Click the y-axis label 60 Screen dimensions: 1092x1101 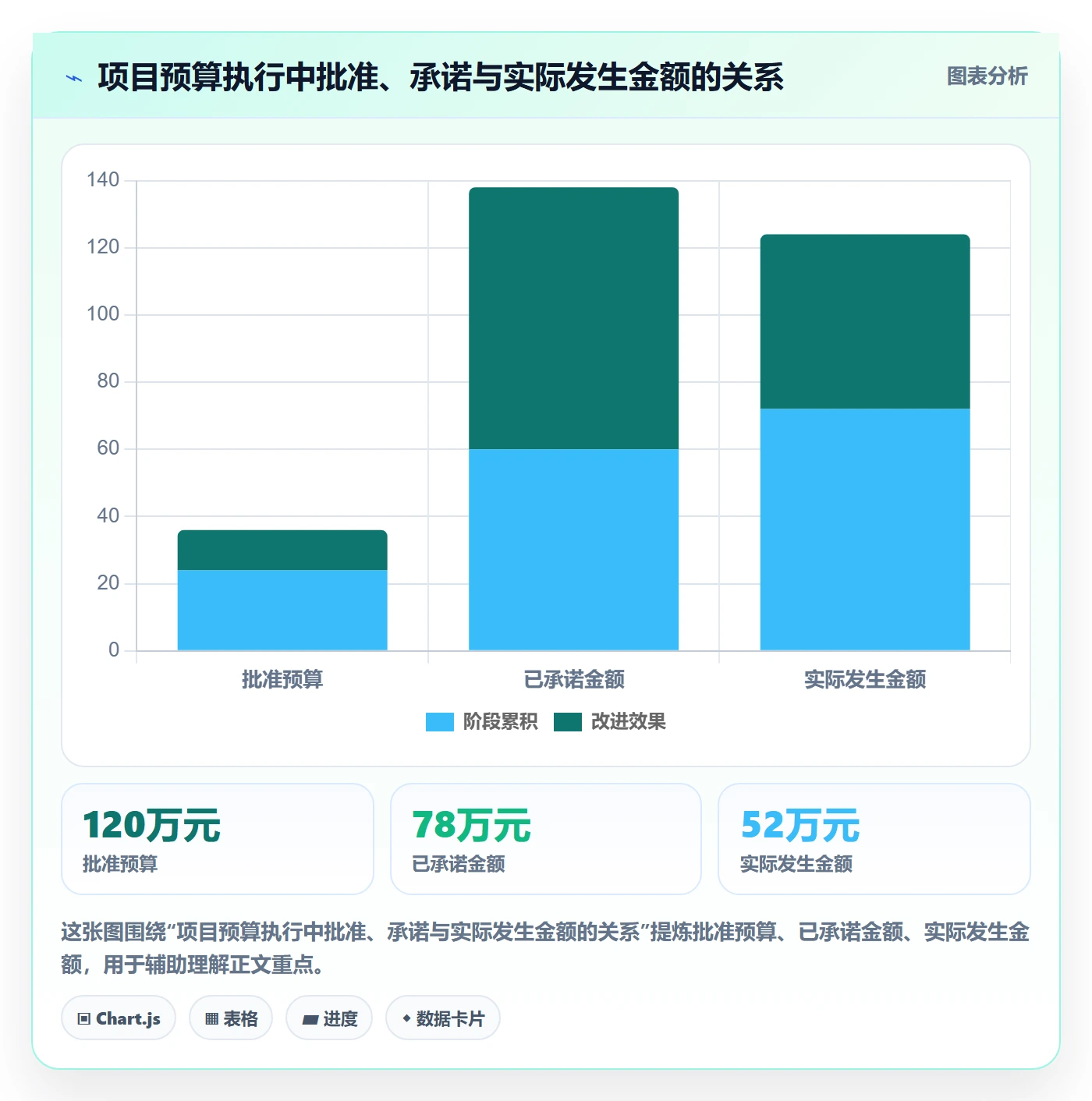click(108, 448)
